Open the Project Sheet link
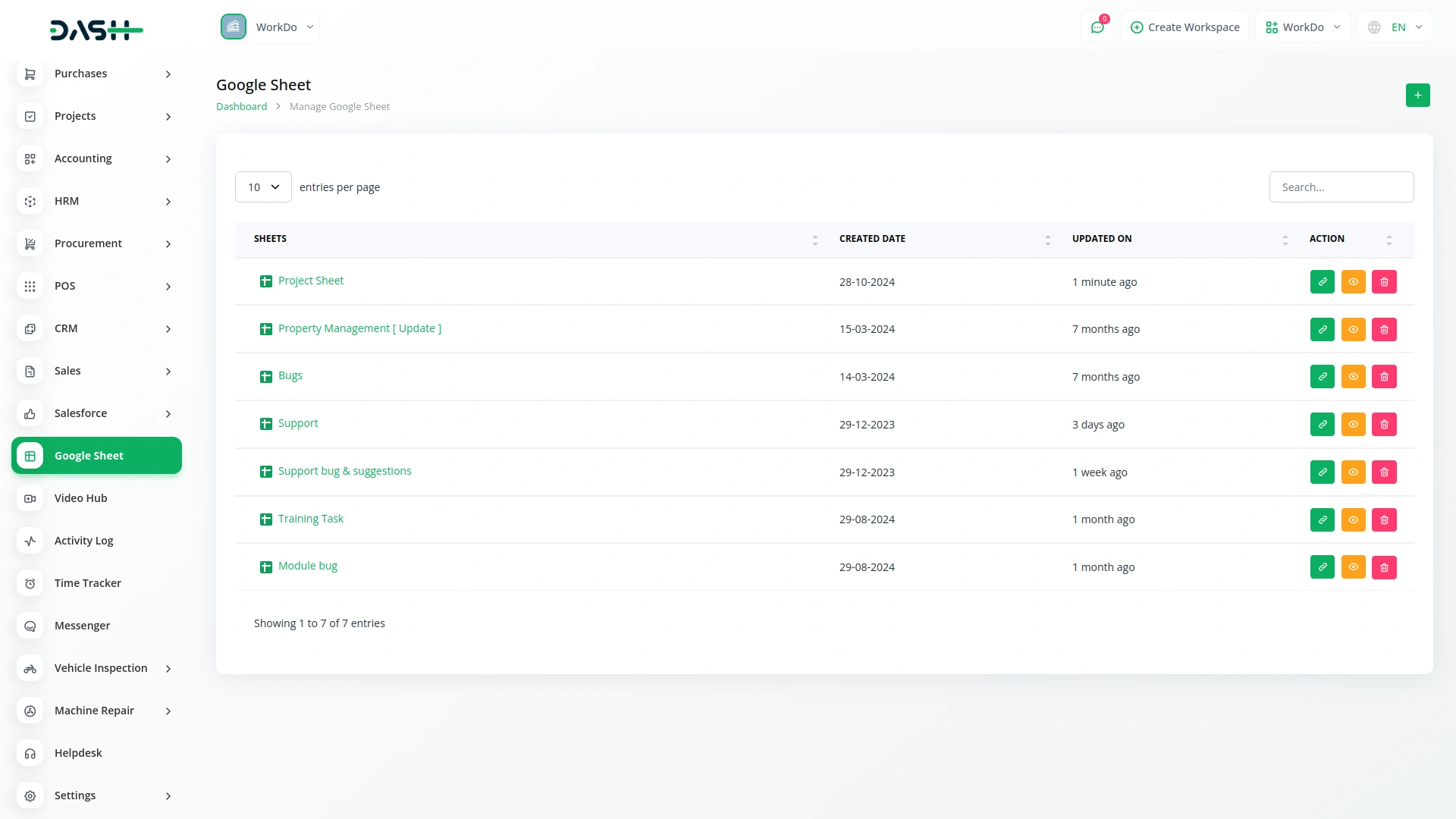This screenshot has height=819, width=1456. 311,281
